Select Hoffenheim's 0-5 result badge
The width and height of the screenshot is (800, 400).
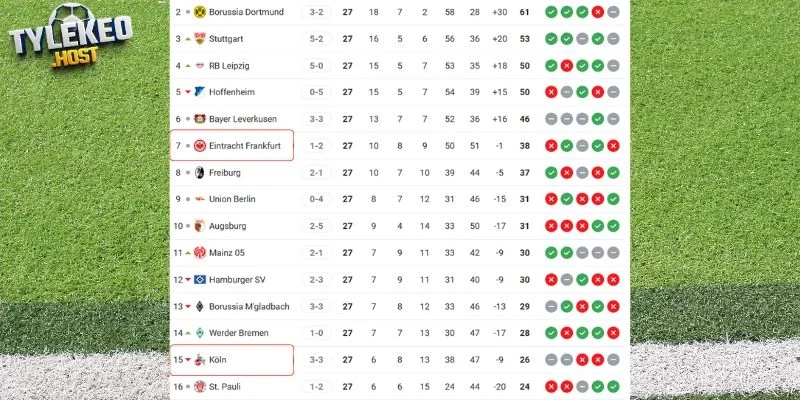pos(317,92)
